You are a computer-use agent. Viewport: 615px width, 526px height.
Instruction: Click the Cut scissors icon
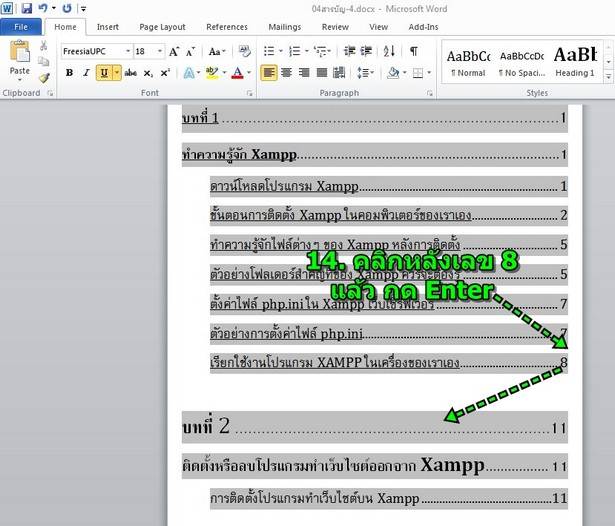click(44, 46)
